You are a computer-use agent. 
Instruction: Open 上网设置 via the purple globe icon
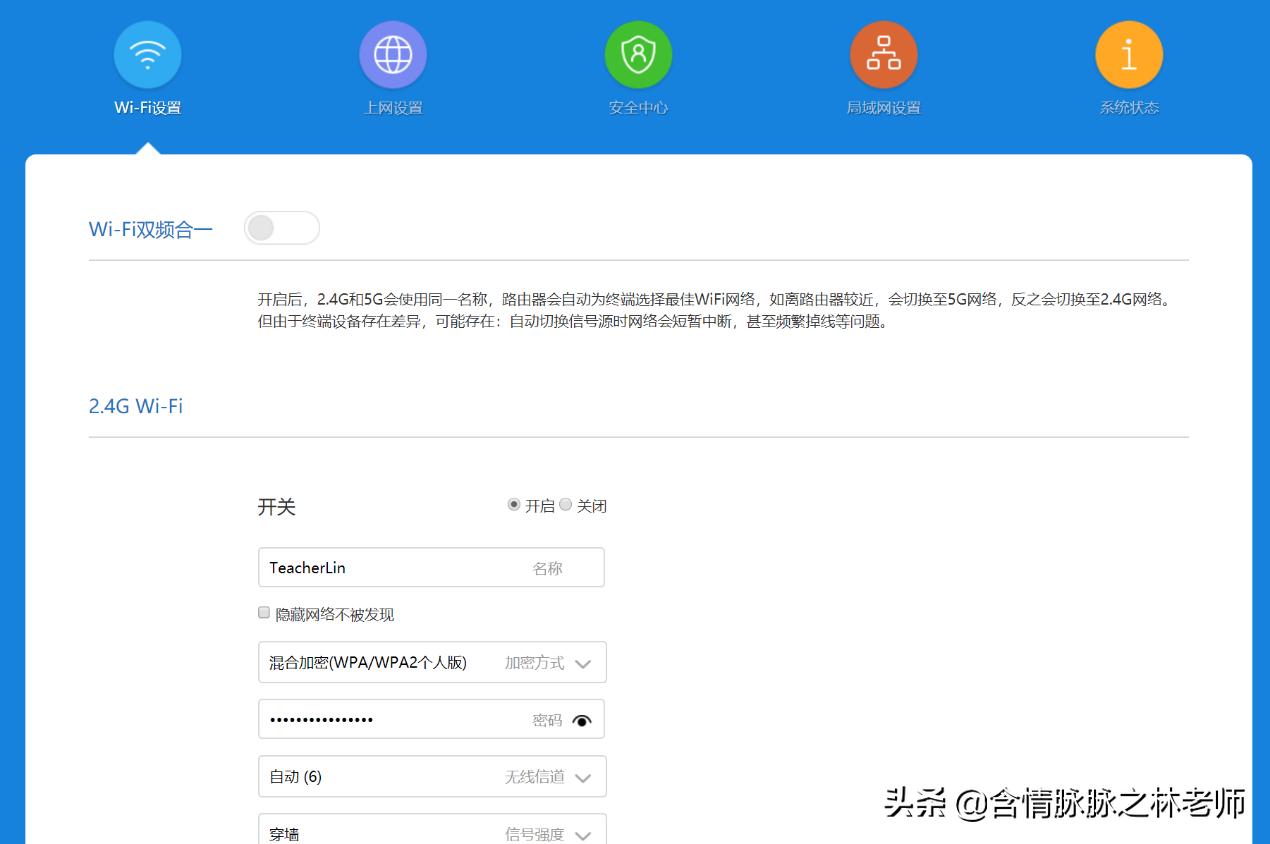[393, 55]
